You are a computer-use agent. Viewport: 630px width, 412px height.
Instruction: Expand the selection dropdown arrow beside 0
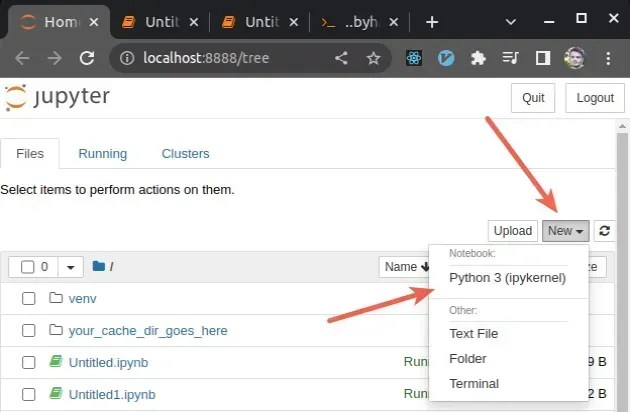pos(70,267)
